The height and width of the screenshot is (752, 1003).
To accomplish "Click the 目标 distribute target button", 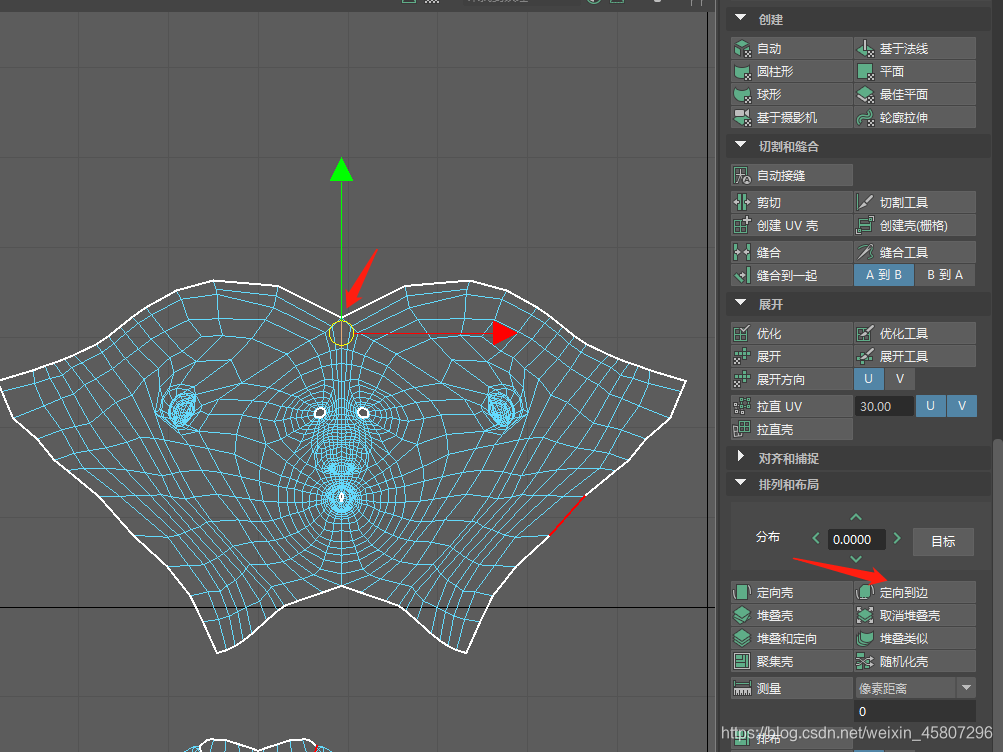I will click(943, 542).
